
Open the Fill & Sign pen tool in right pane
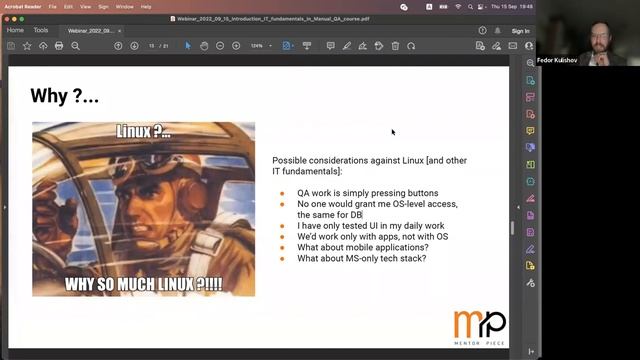(x=530, y=249)
